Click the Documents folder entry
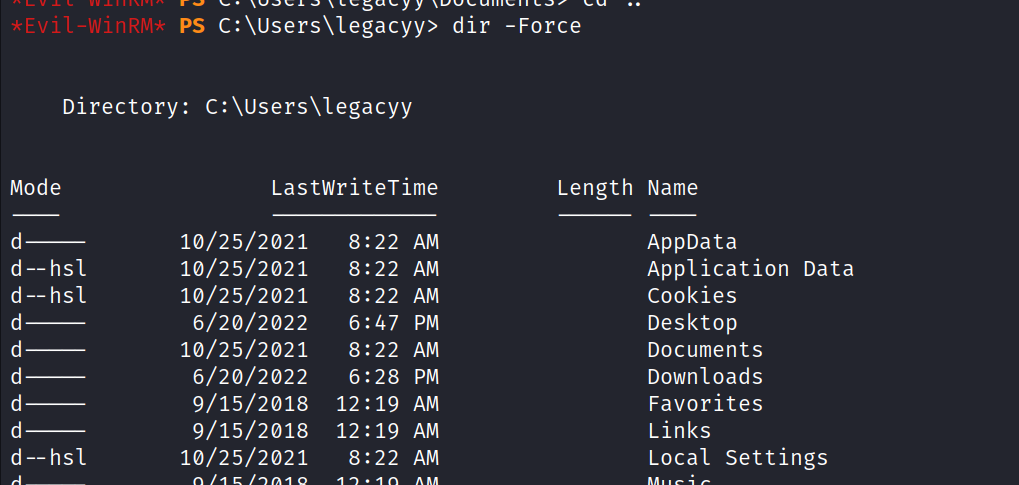Image resolution: width=1019 pixels, height=485 pixels. 704,350
